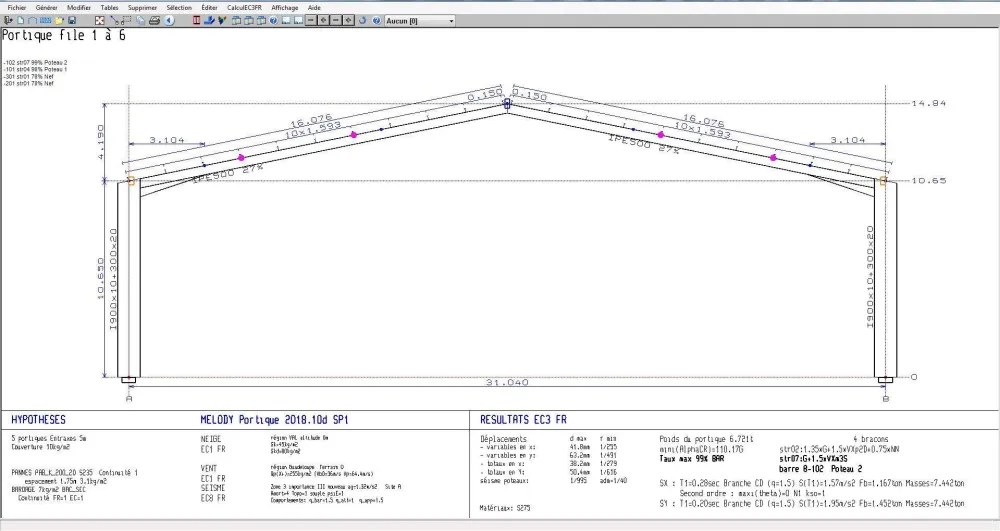The image size is (1000, 531).
Task: Click the blue round back-arrow icon
Action: [x=169, y=20]
